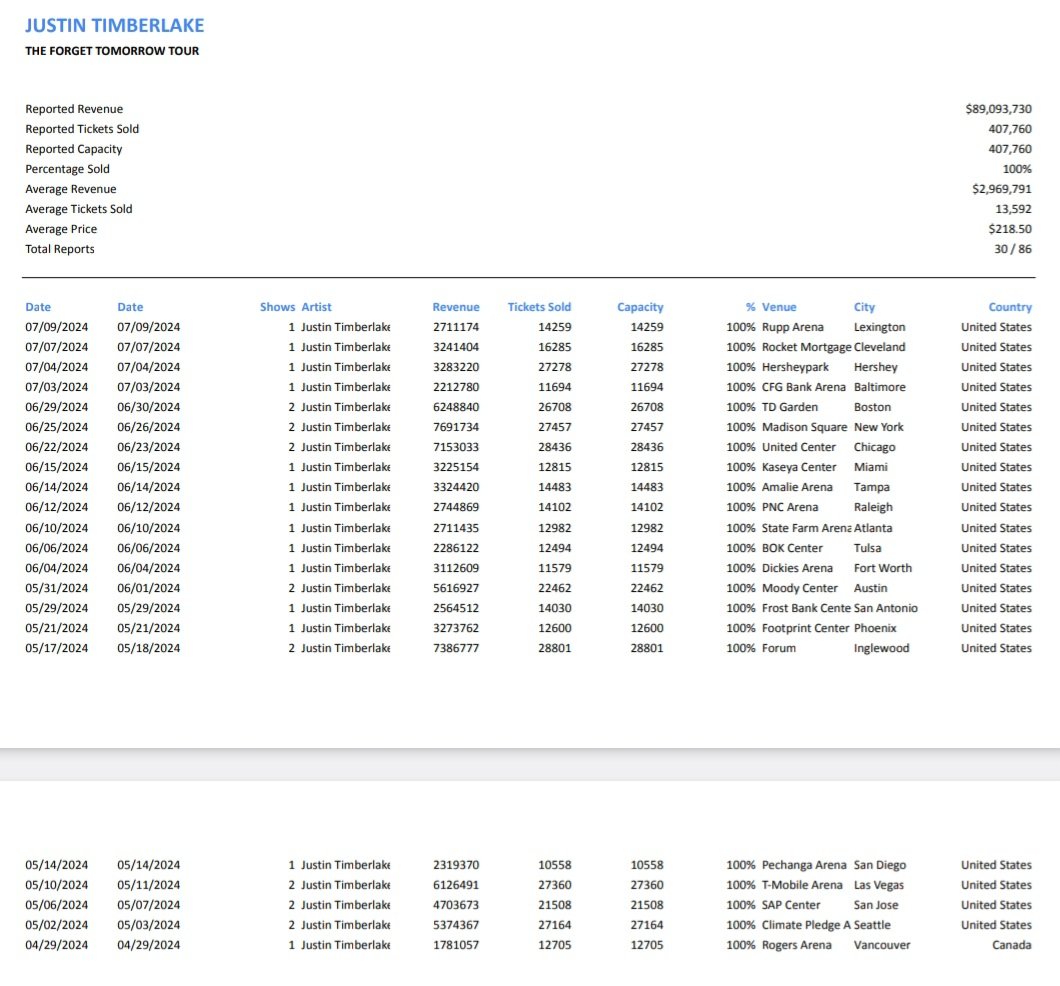Click the Reported Capacity label
Image resolution: width=1060 pixels, height=986 pixels.
(74, 149)
